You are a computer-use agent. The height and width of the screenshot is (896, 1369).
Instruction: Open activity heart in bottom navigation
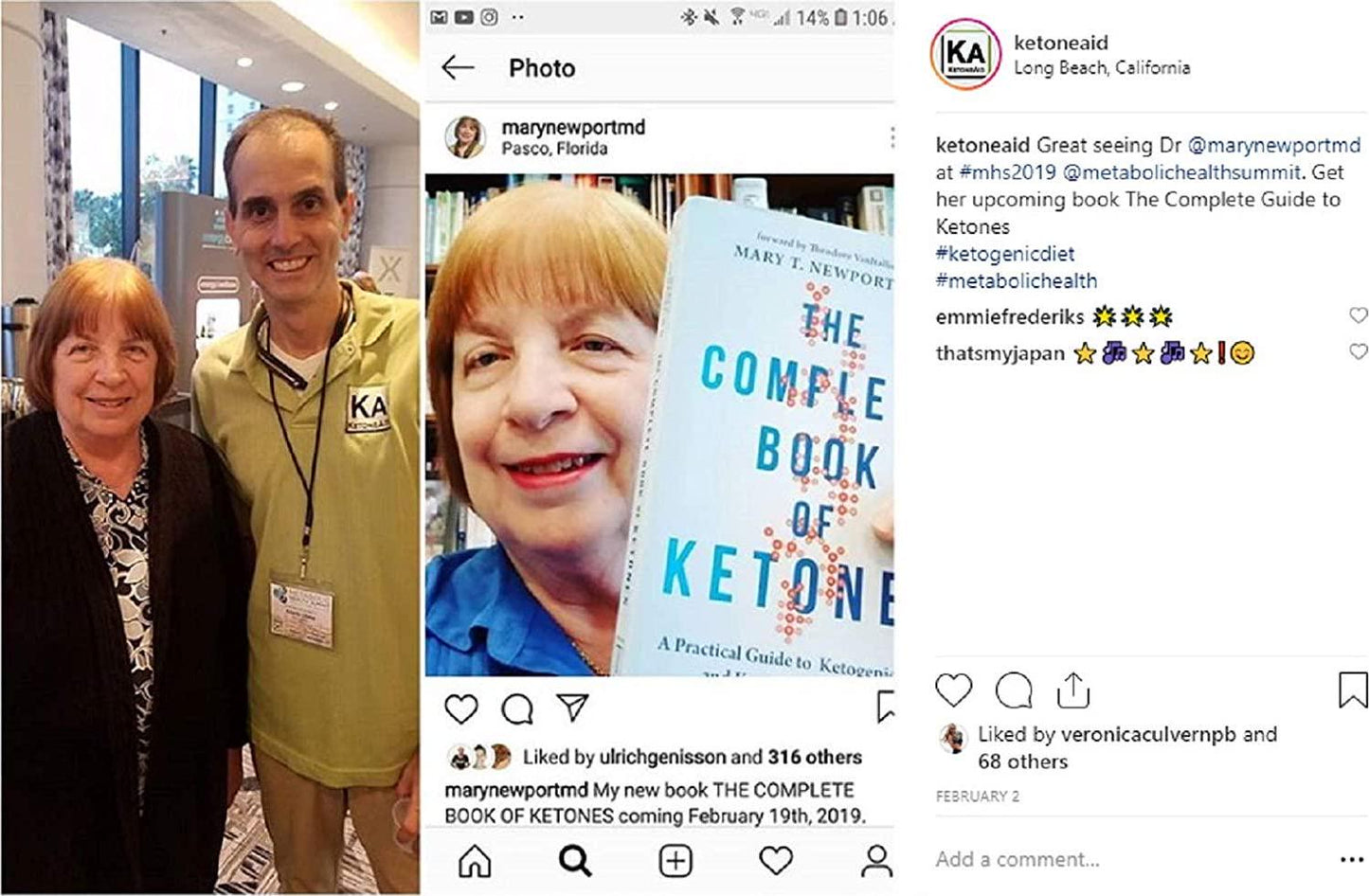click(x=776, y=860)
